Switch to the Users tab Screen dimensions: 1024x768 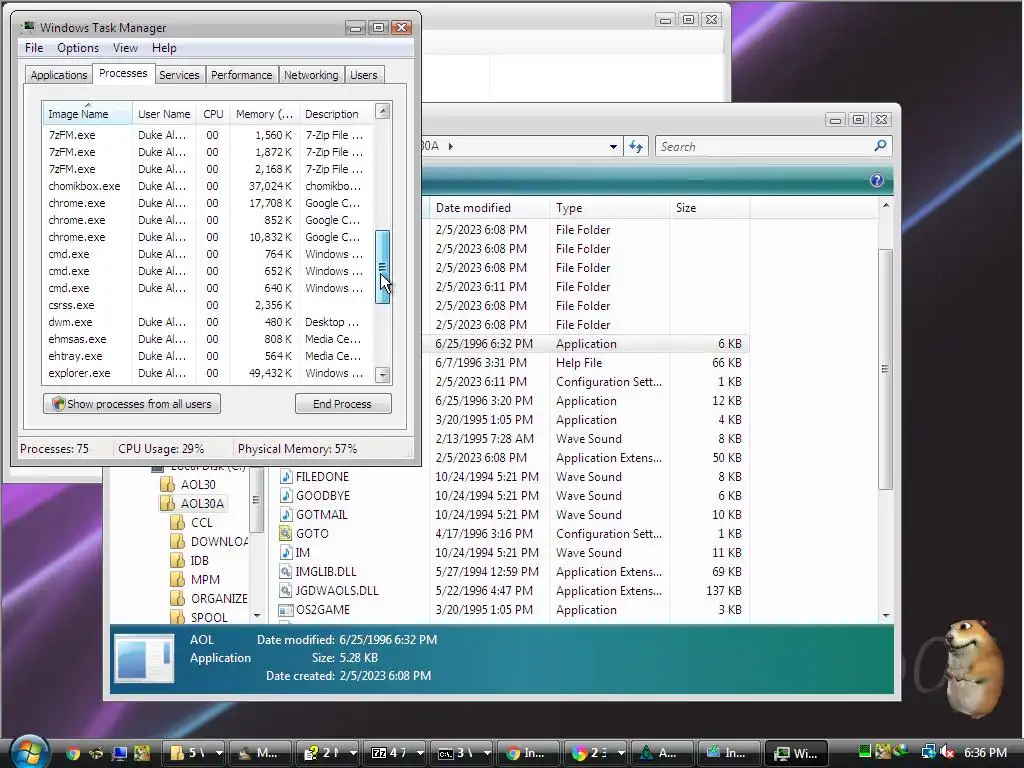[363, 75]
